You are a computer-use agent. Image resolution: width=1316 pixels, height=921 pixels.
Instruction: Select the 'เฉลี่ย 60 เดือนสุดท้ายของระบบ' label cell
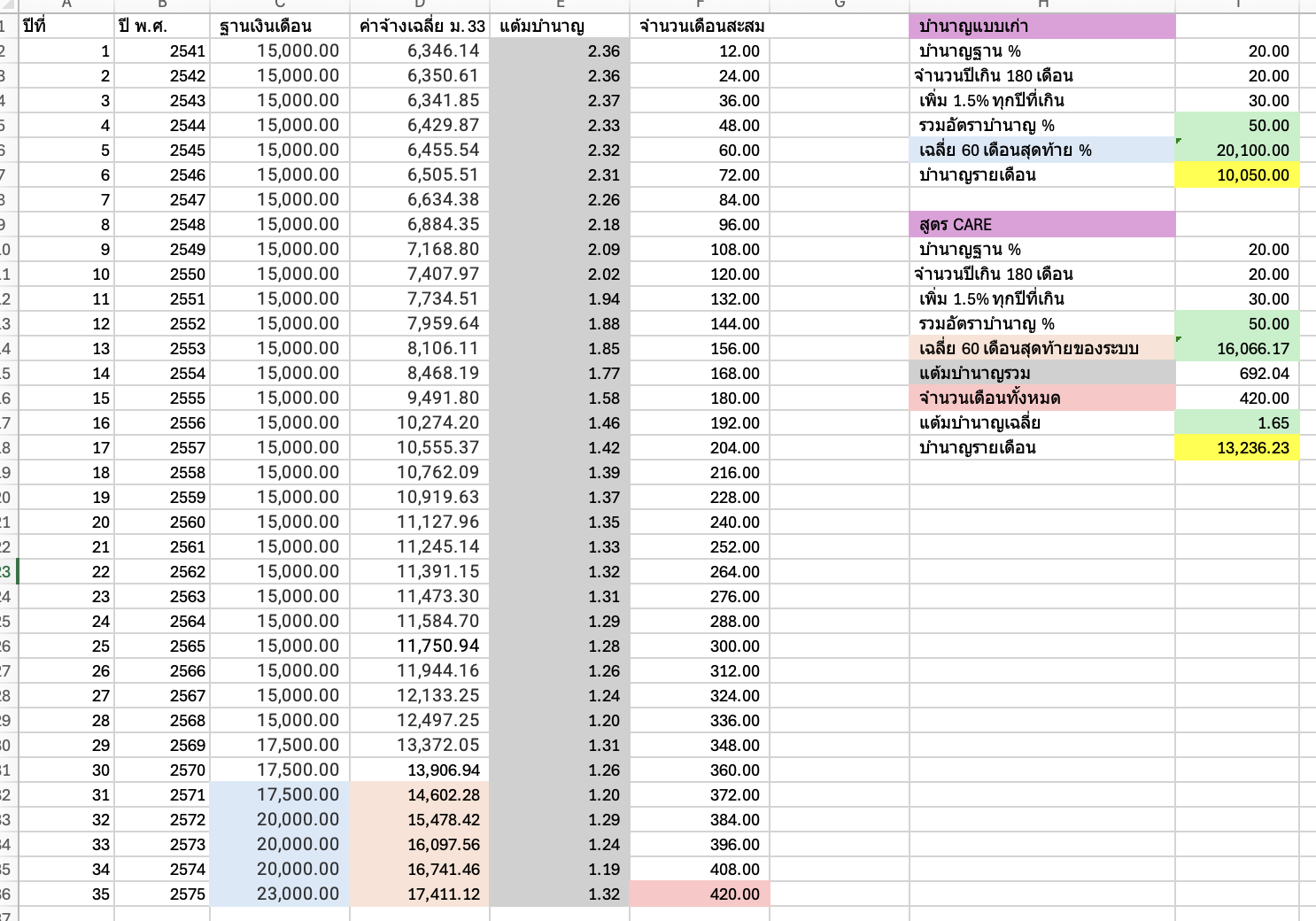[1042, 348]
